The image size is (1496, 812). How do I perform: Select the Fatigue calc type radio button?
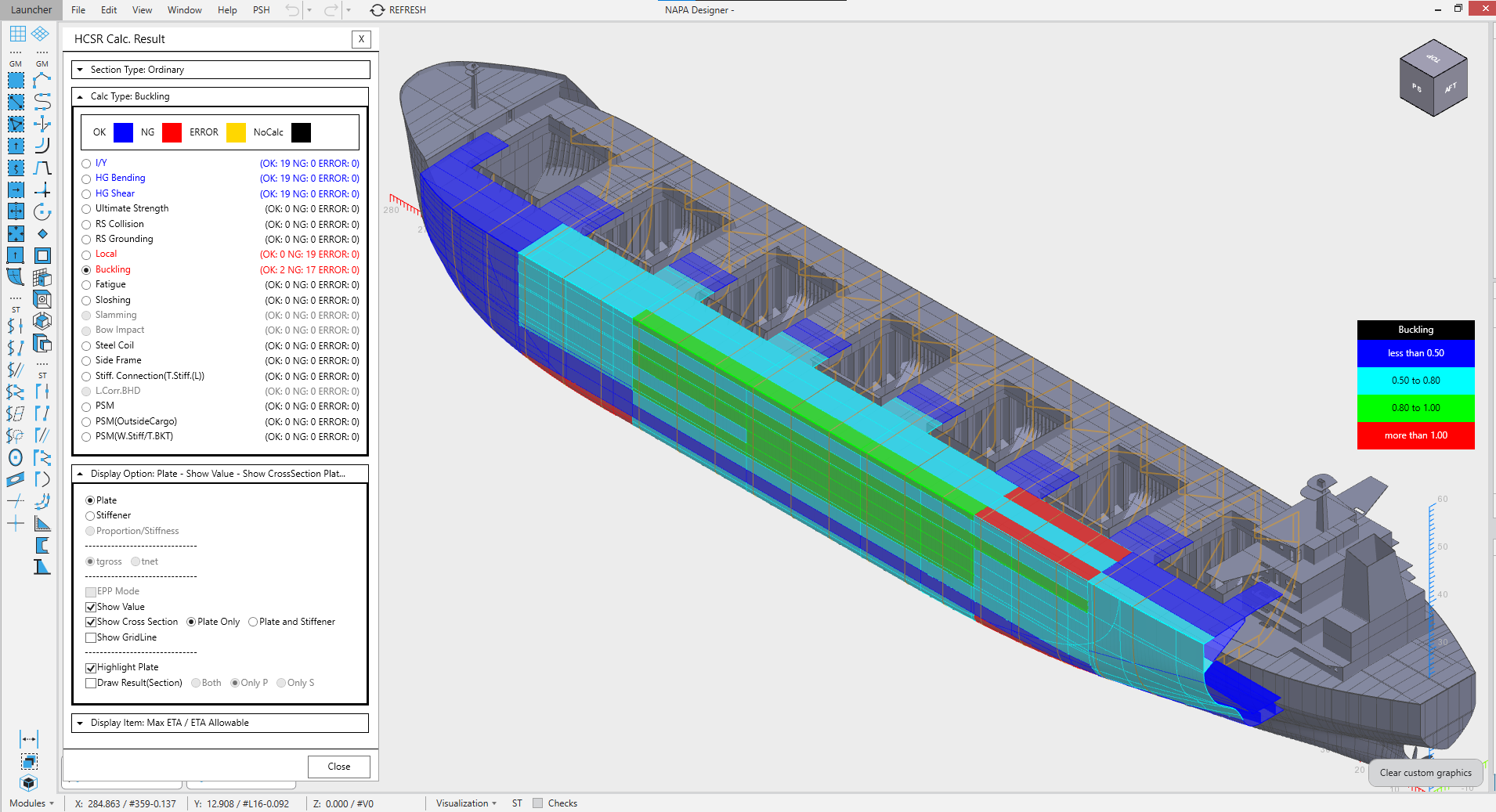87,285
